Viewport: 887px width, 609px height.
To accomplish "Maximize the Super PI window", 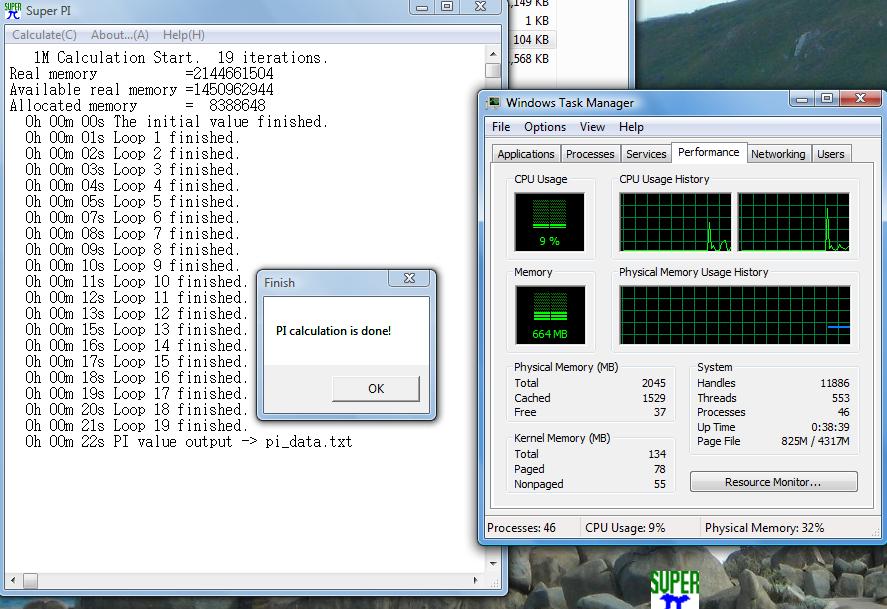I will coord(447,7).
